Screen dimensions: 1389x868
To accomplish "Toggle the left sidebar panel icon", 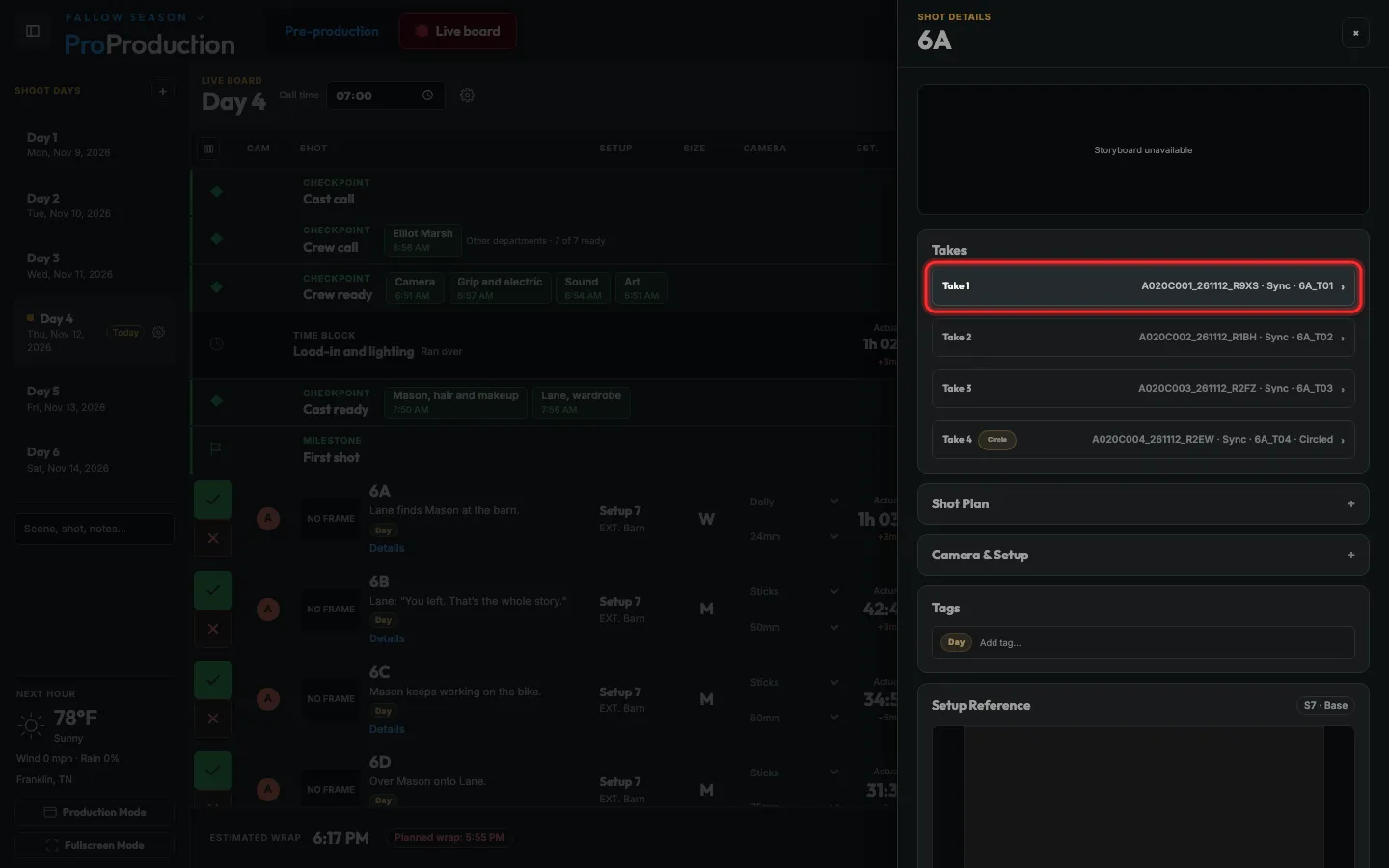I will (33, 31).
